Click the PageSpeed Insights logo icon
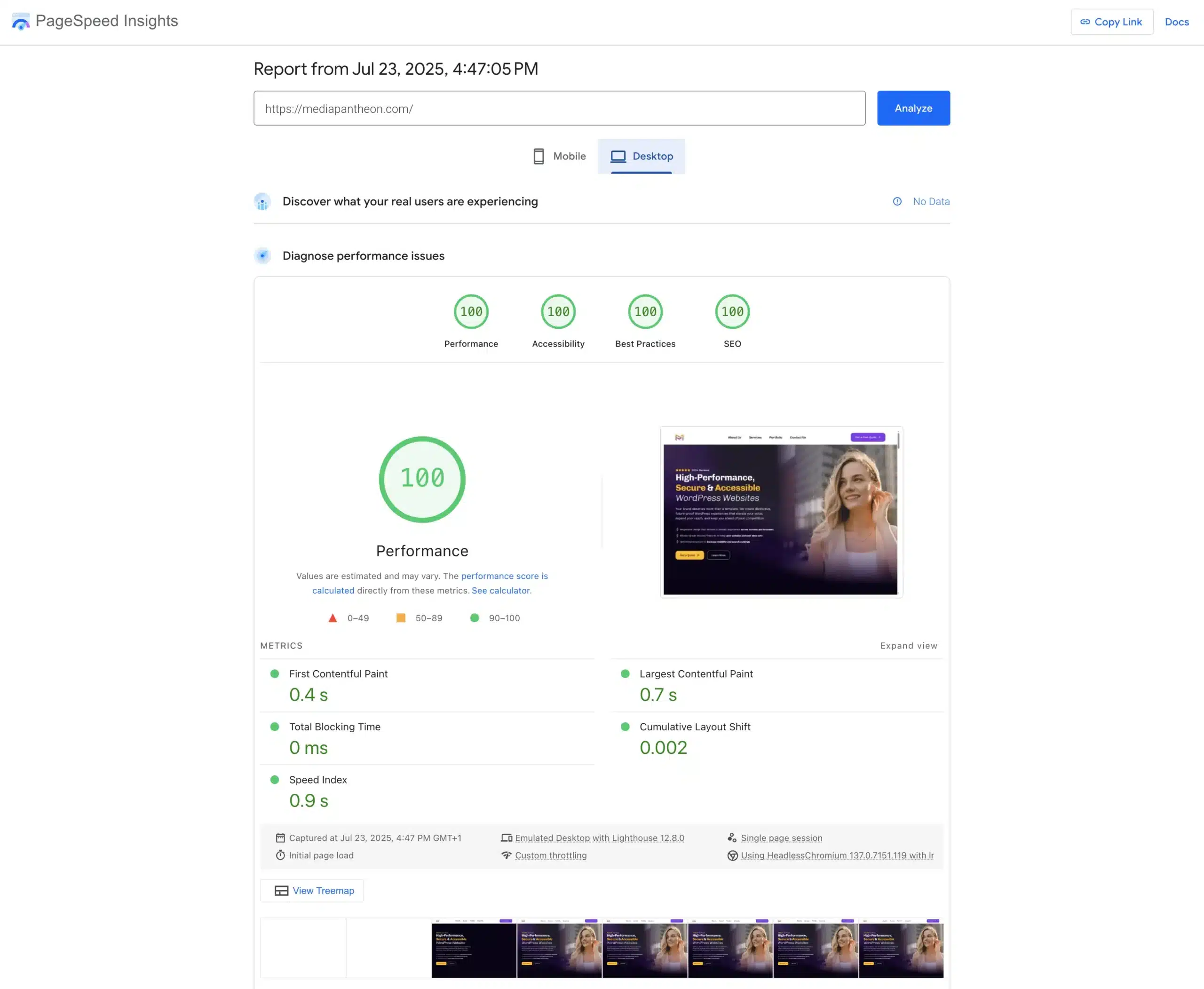1204x989 pixels. [21, 22]
